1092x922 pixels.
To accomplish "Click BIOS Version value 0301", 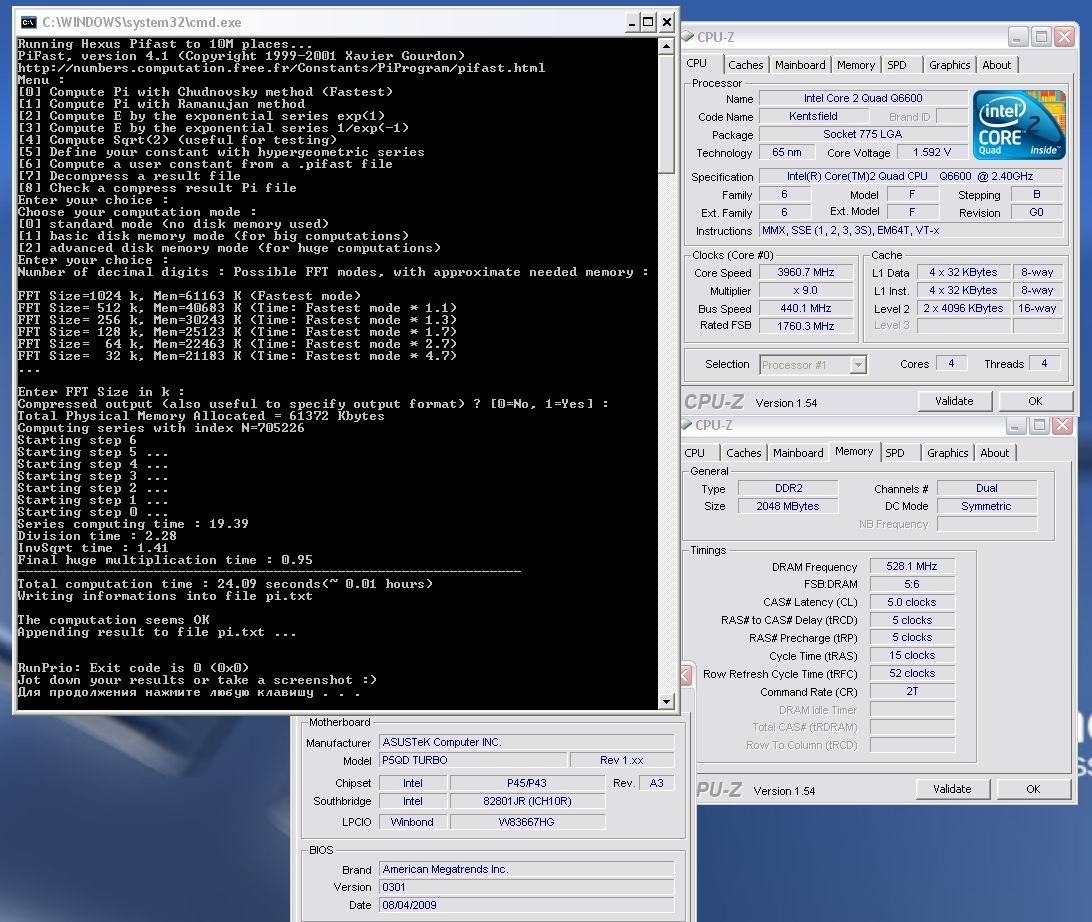I will (526, 887).
